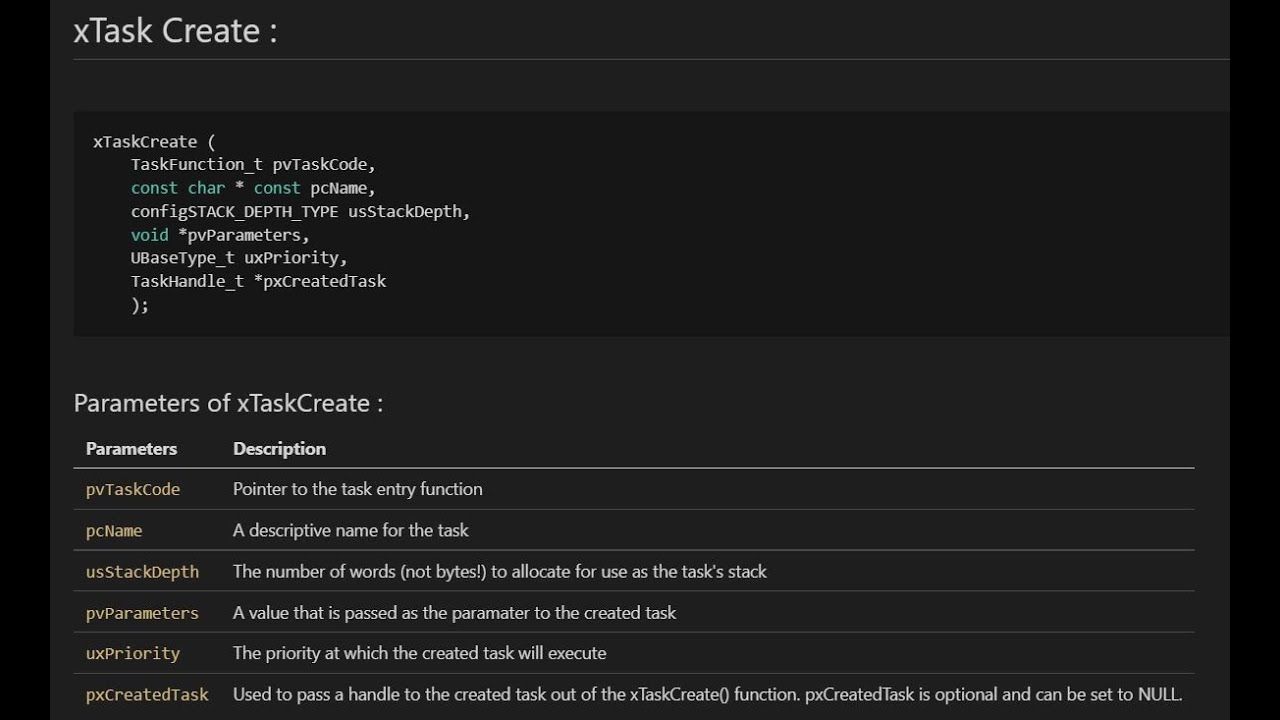This screenshot has height=720, width=1280.
Task: Click "Pointer to the task entry function" description
Action: click(357, 489)
